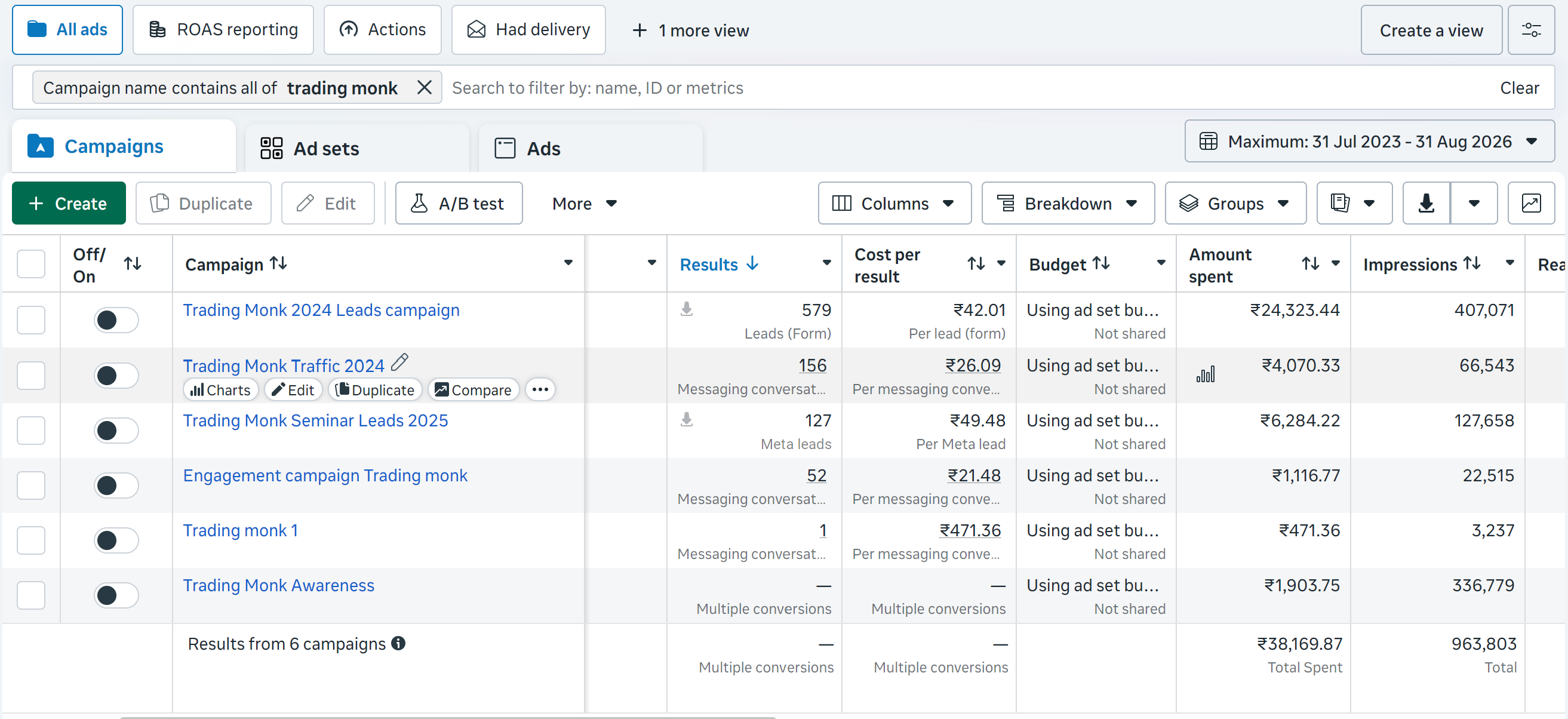
Task: Switch to the Had delivery view
Action: pyautogui.click(x=528, y=30)
